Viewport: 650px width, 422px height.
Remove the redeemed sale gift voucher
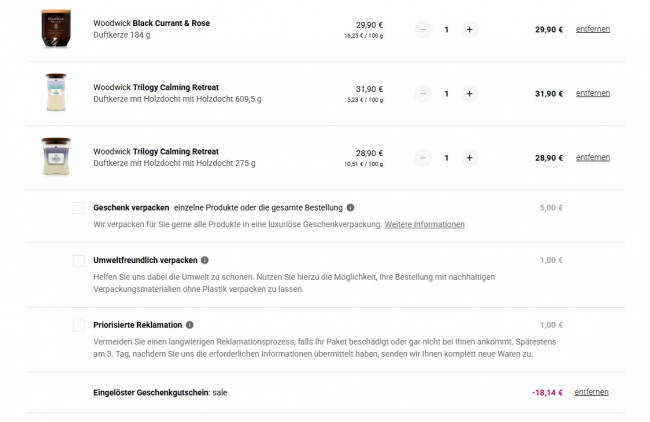592,392
